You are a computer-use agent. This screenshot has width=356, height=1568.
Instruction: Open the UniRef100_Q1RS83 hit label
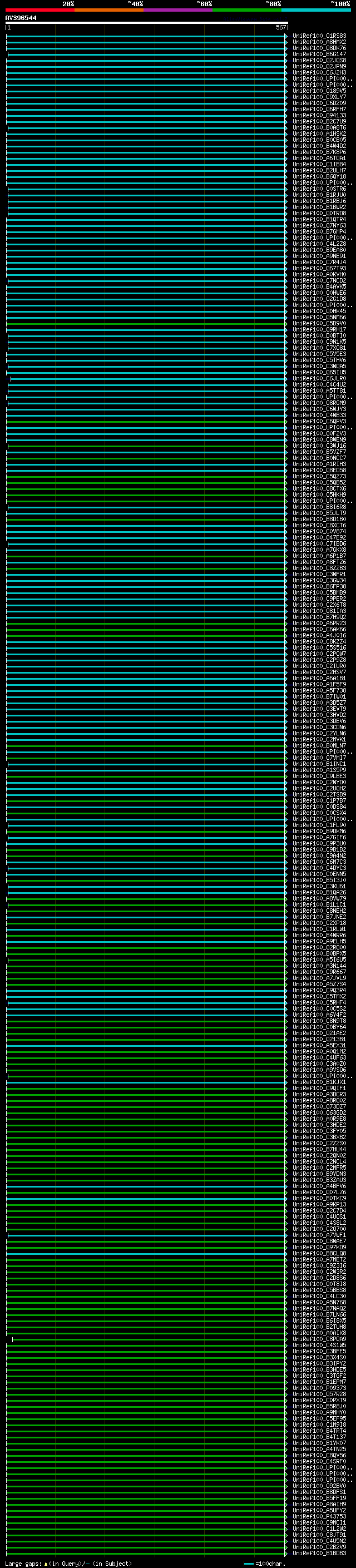pos(319,36)
